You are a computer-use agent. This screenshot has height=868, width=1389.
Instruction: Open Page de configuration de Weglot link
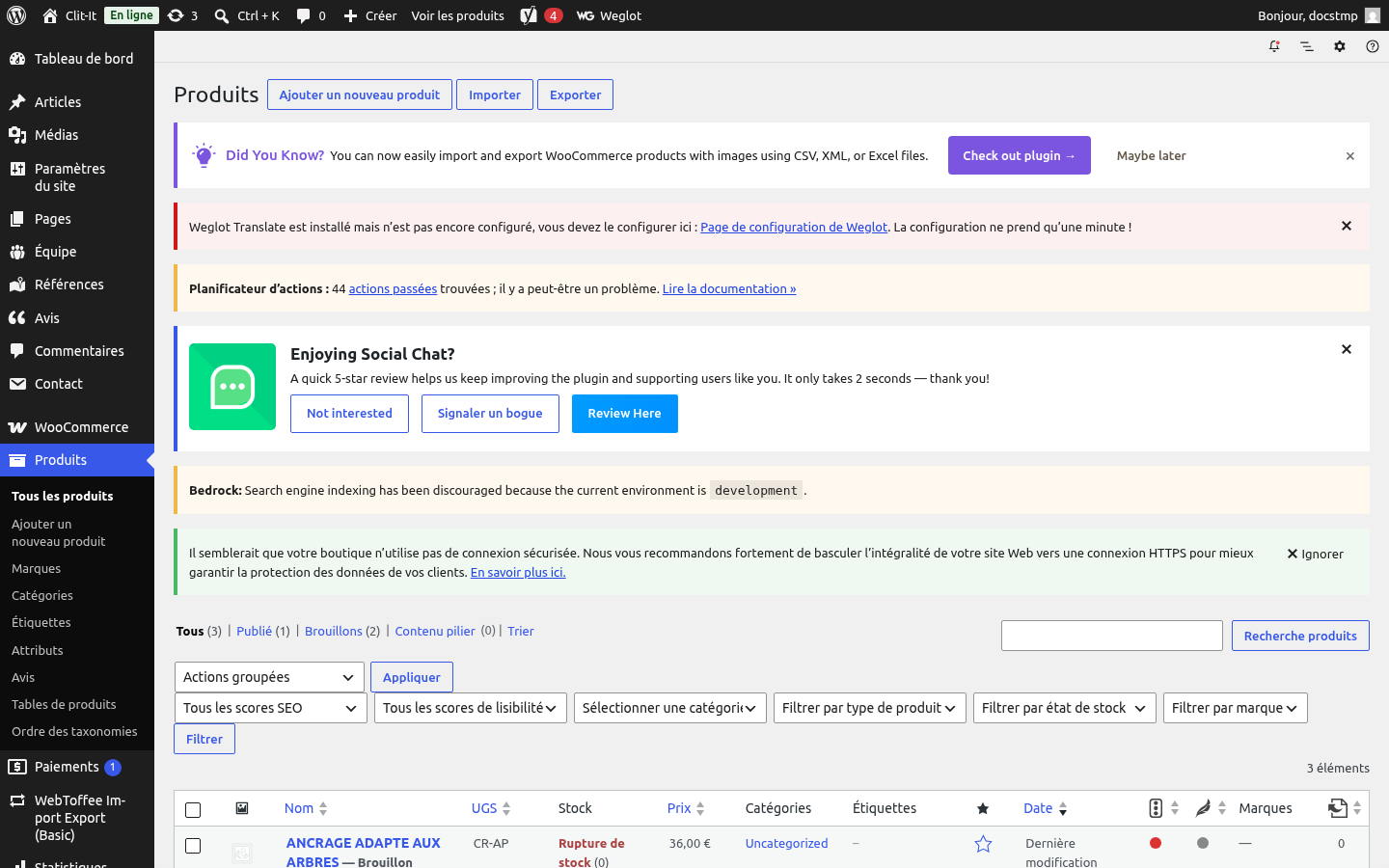(x=794, y=228)
